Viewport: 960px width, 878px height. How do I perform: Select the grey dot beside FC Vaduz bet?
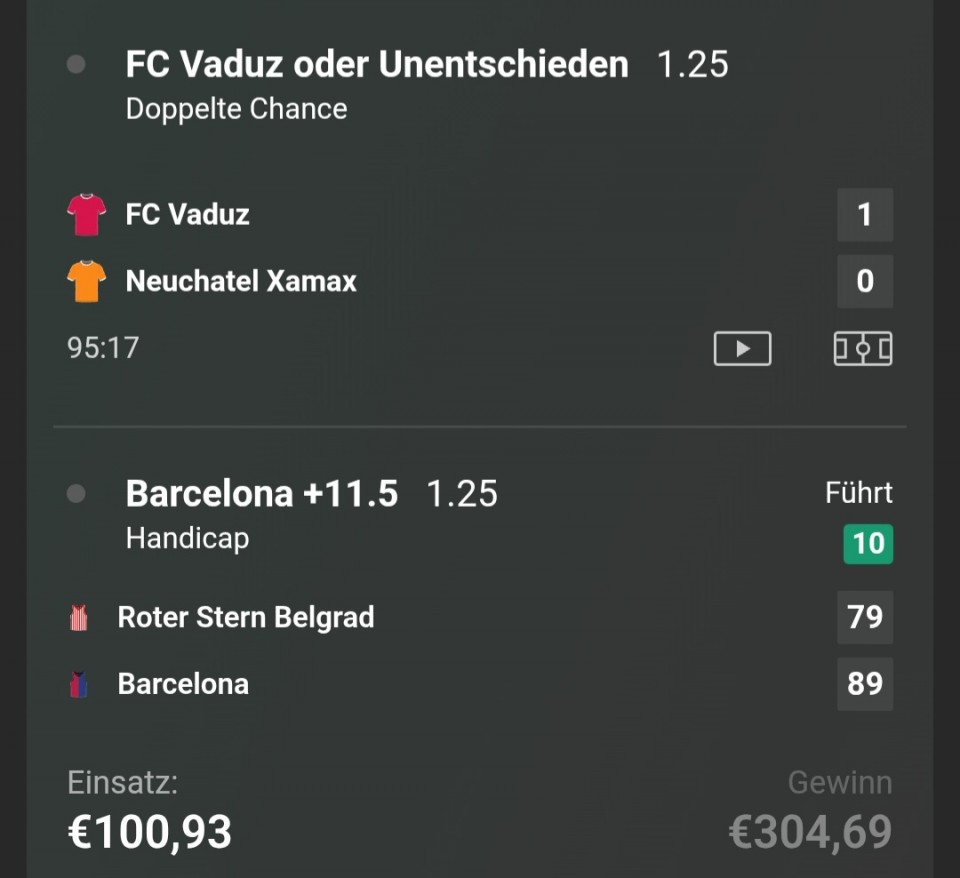click(76, 65)
